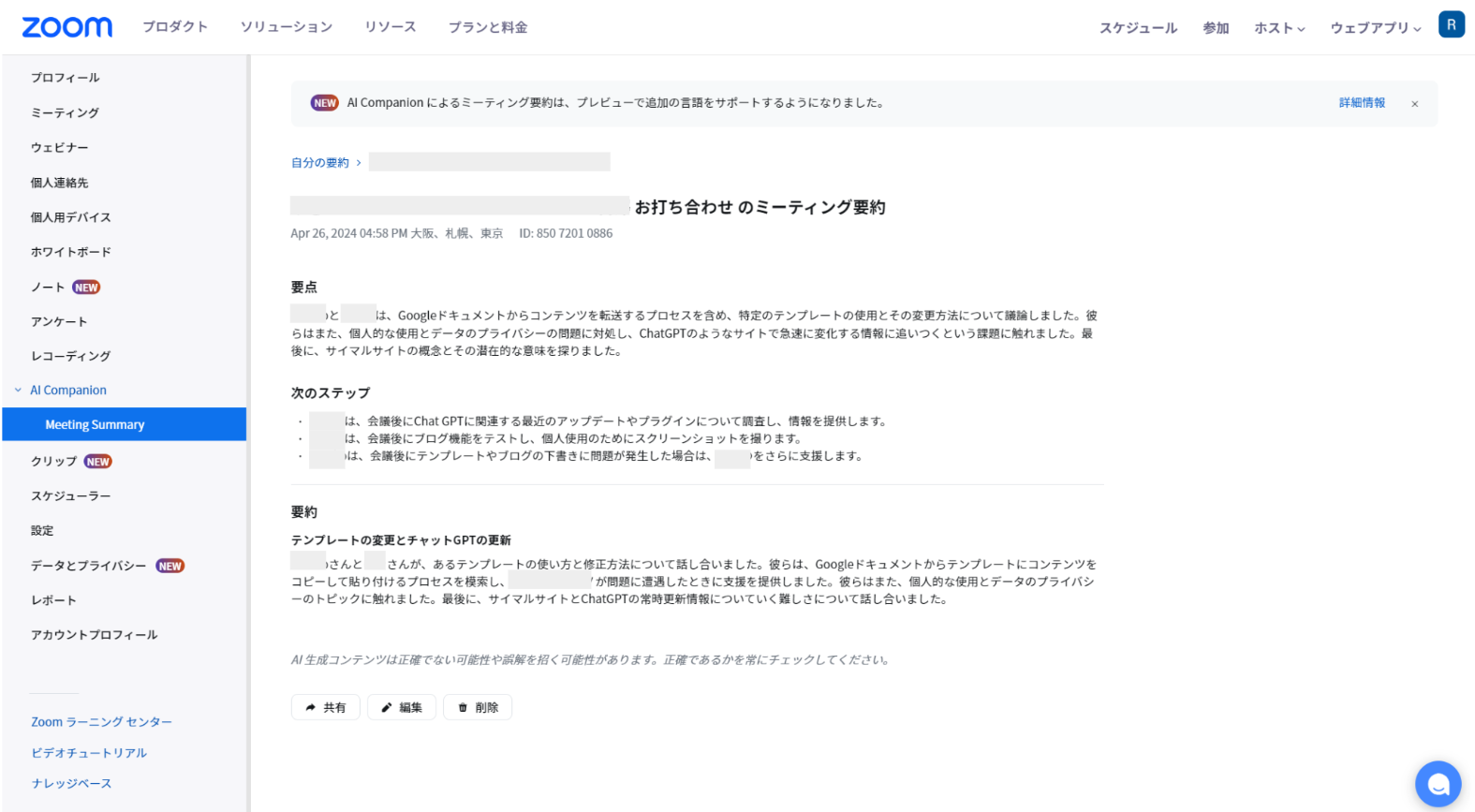Image resolution: width=1475 pixels, height=812 pixels.
Task: Click the 詳細情報 link in banner
Action: 1361,103
